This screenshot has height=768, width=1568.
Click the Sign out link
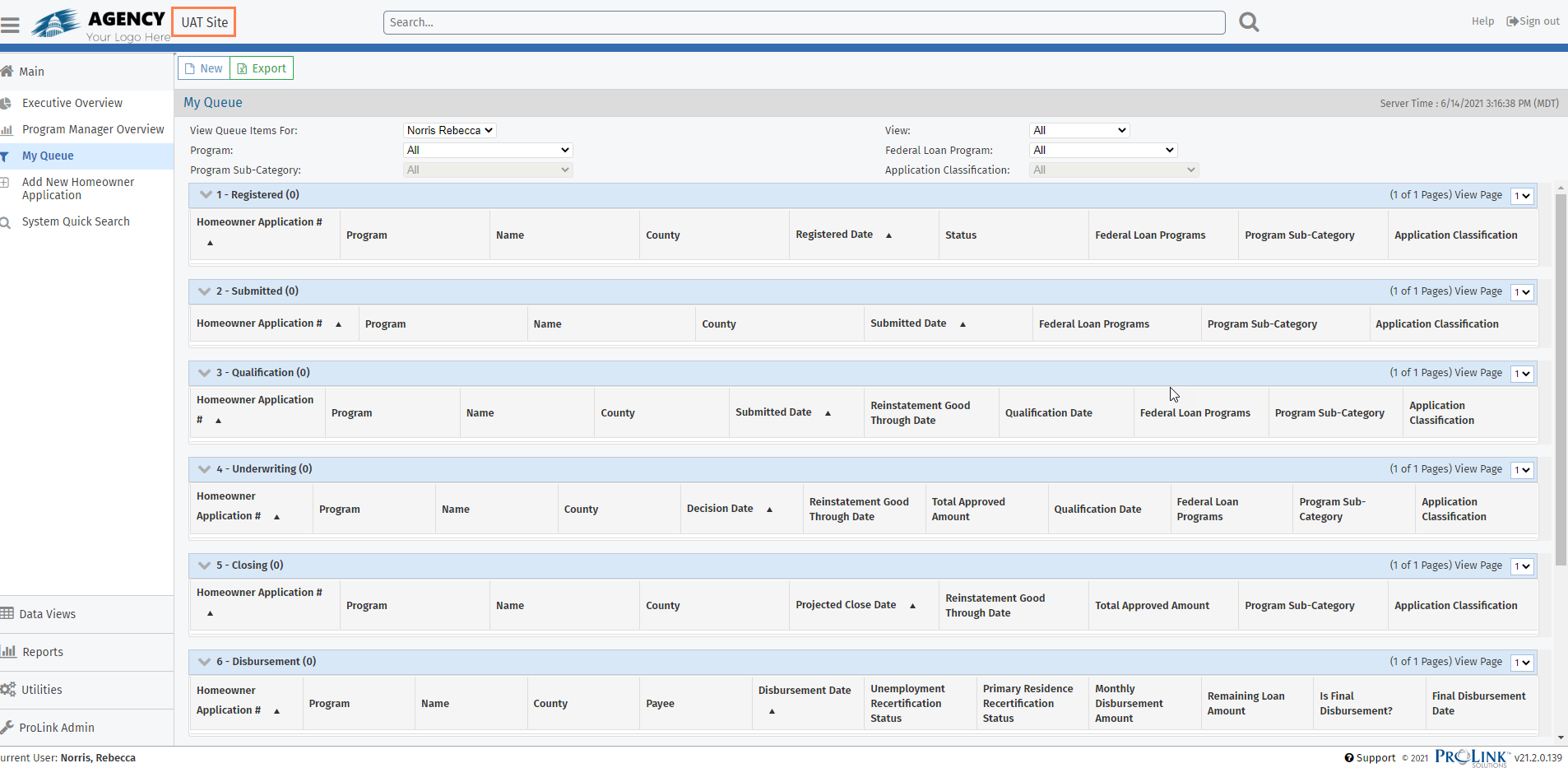[x=1533, y=21]
